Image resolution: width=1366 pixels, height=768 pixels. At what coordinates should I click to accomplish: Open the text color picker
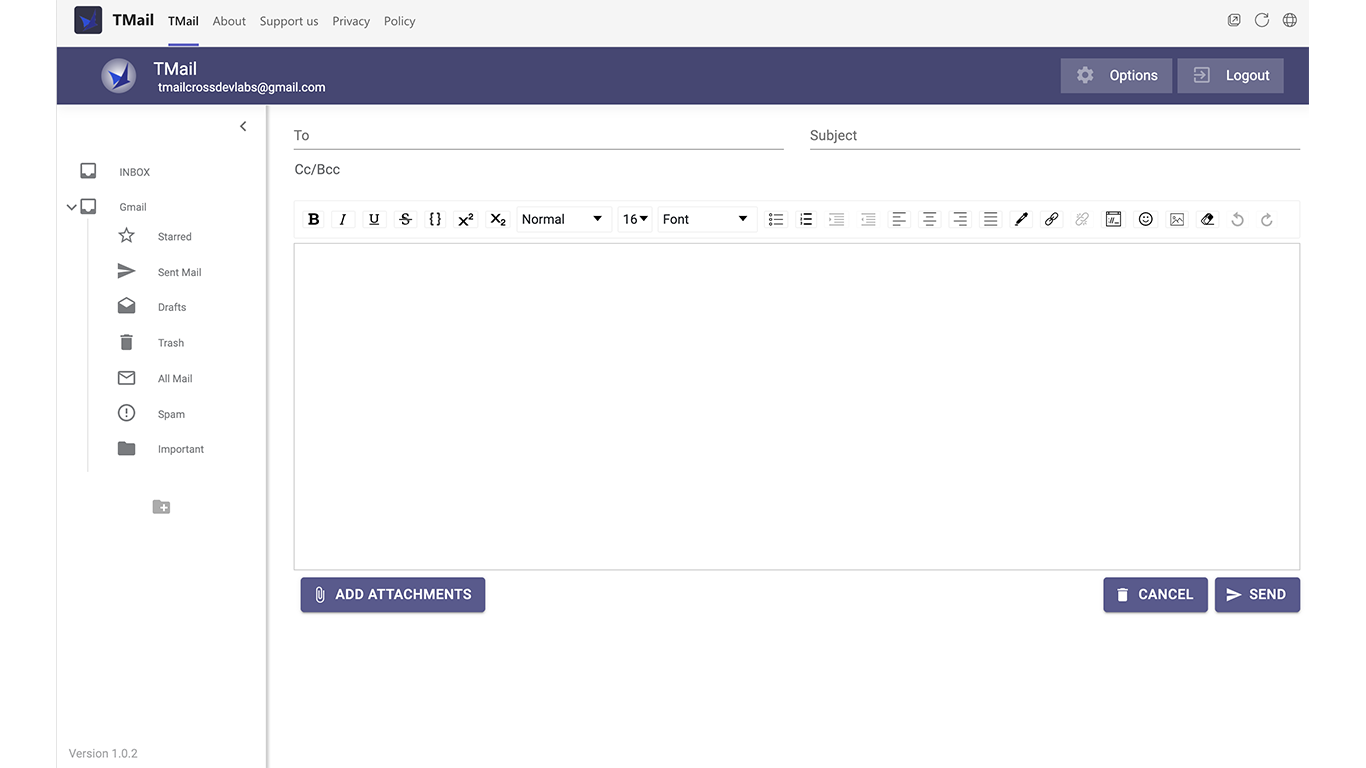click(1021, 219)
